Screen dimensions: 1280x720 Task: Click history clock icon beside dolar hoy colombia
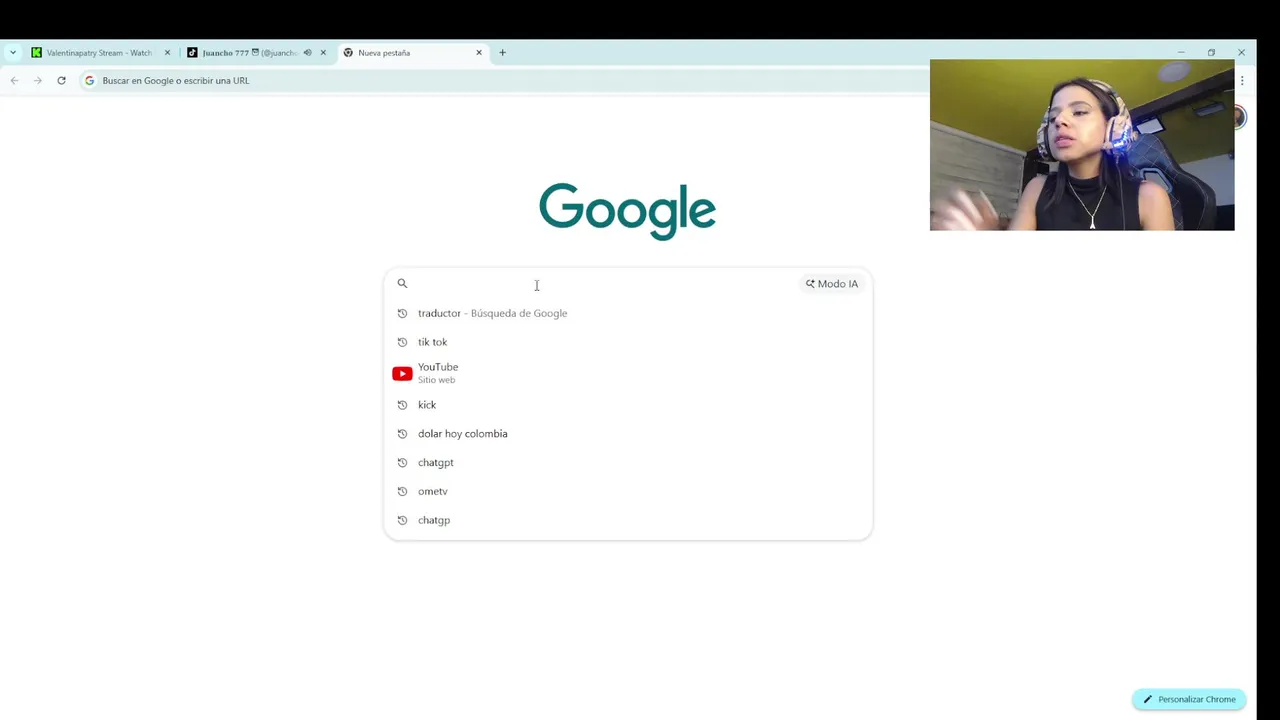[x=402, y=434]
